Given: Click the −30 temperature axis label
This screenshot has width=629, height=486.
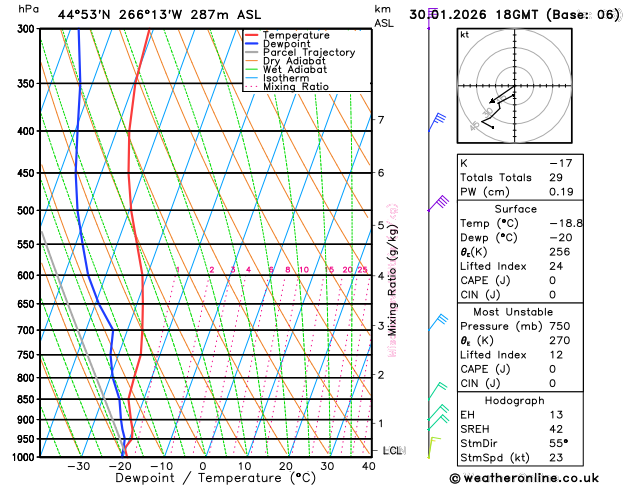Looking at the screenshot, I should point(78,466).
